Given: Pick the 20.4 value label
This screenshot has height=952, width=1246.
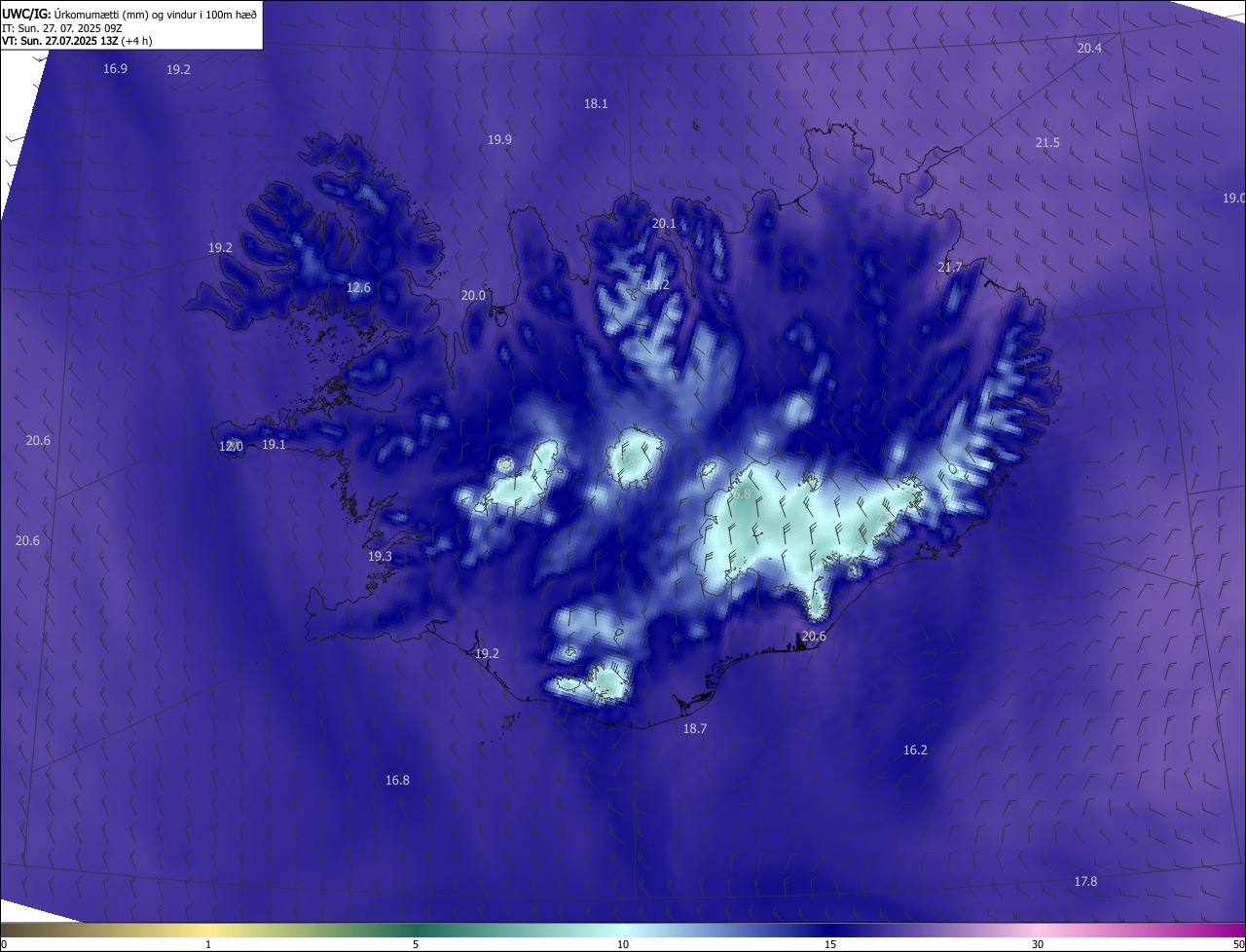Looking at the screenshot, I should coord(1089,48).
